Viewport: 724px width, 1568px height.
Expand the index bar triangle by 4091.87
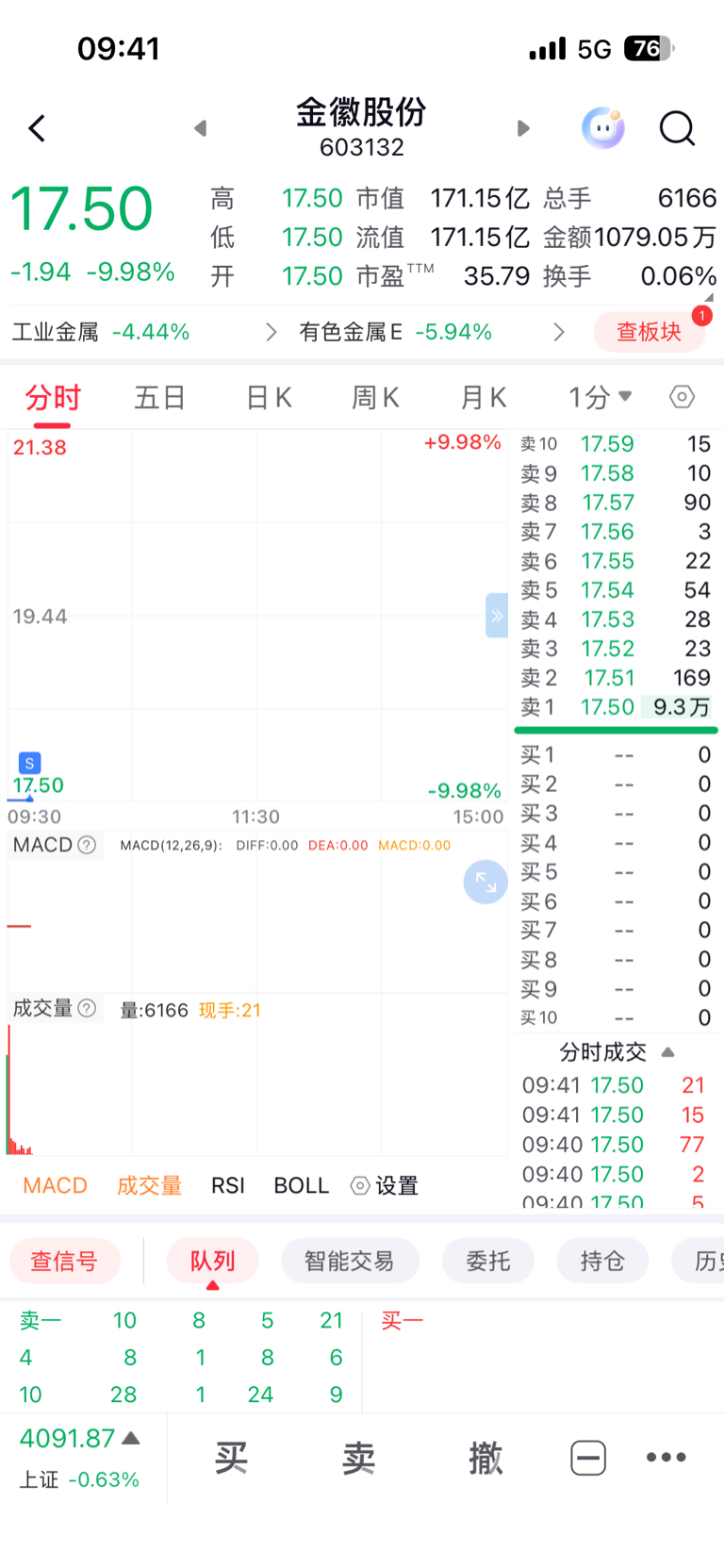(131, 1438)
